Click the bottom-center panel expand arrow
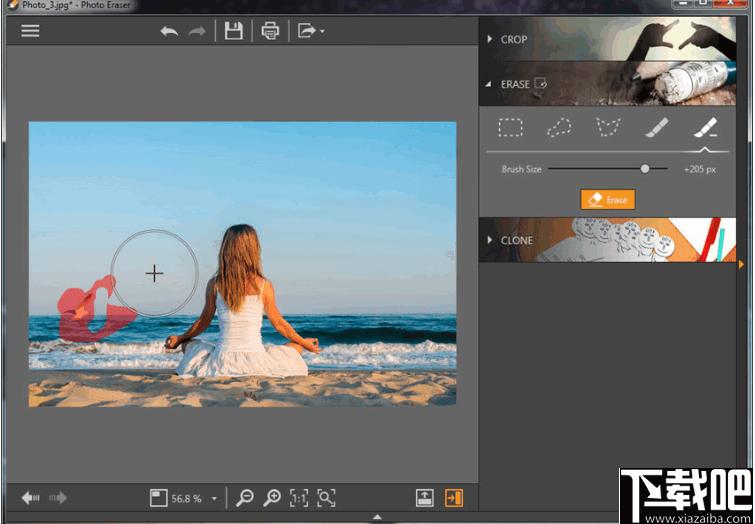 click(x=377, y=517)
